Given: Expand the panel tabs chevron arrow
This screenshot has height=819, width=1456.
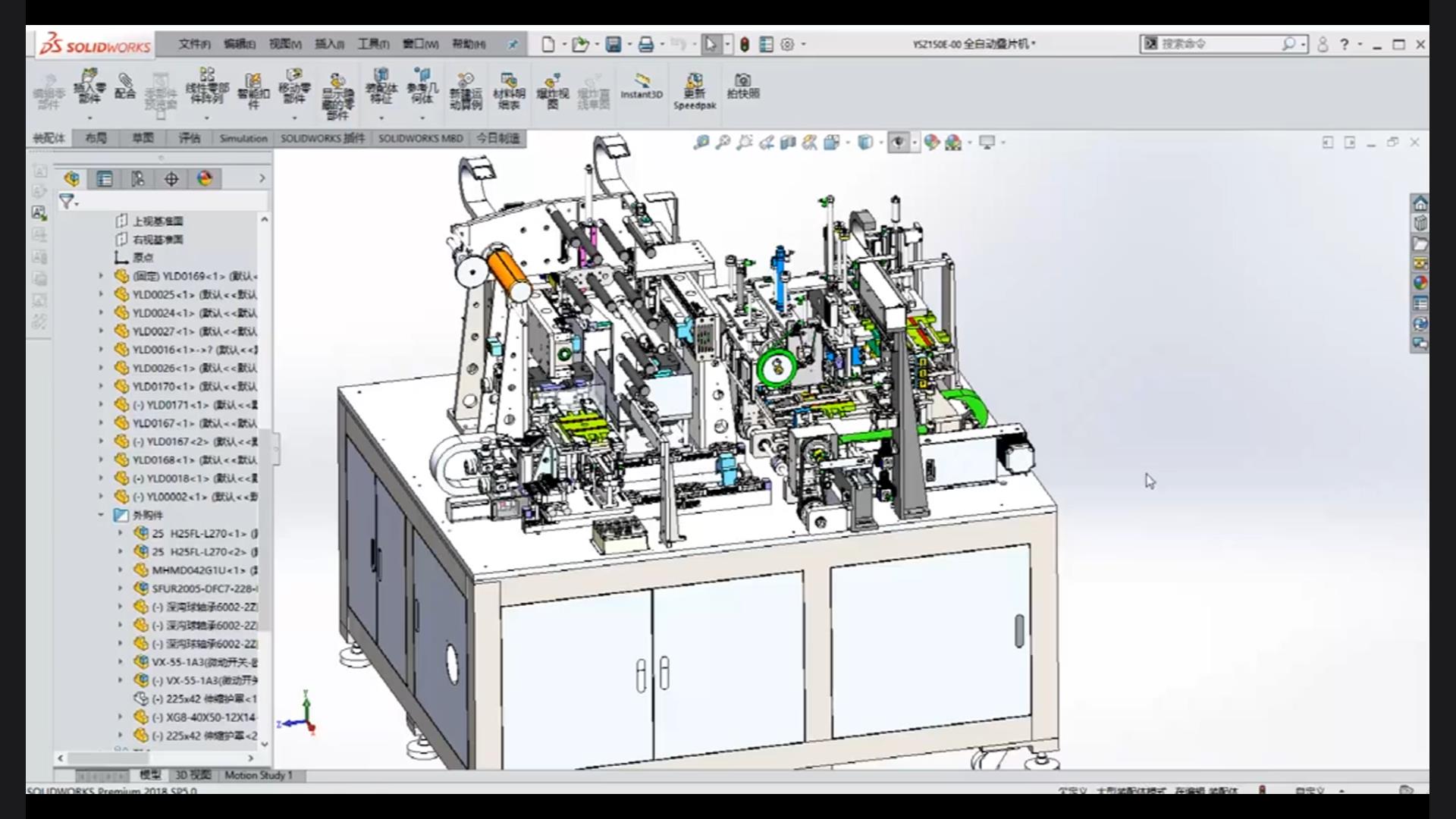Looking at the screenshot, I should (262, 178).
